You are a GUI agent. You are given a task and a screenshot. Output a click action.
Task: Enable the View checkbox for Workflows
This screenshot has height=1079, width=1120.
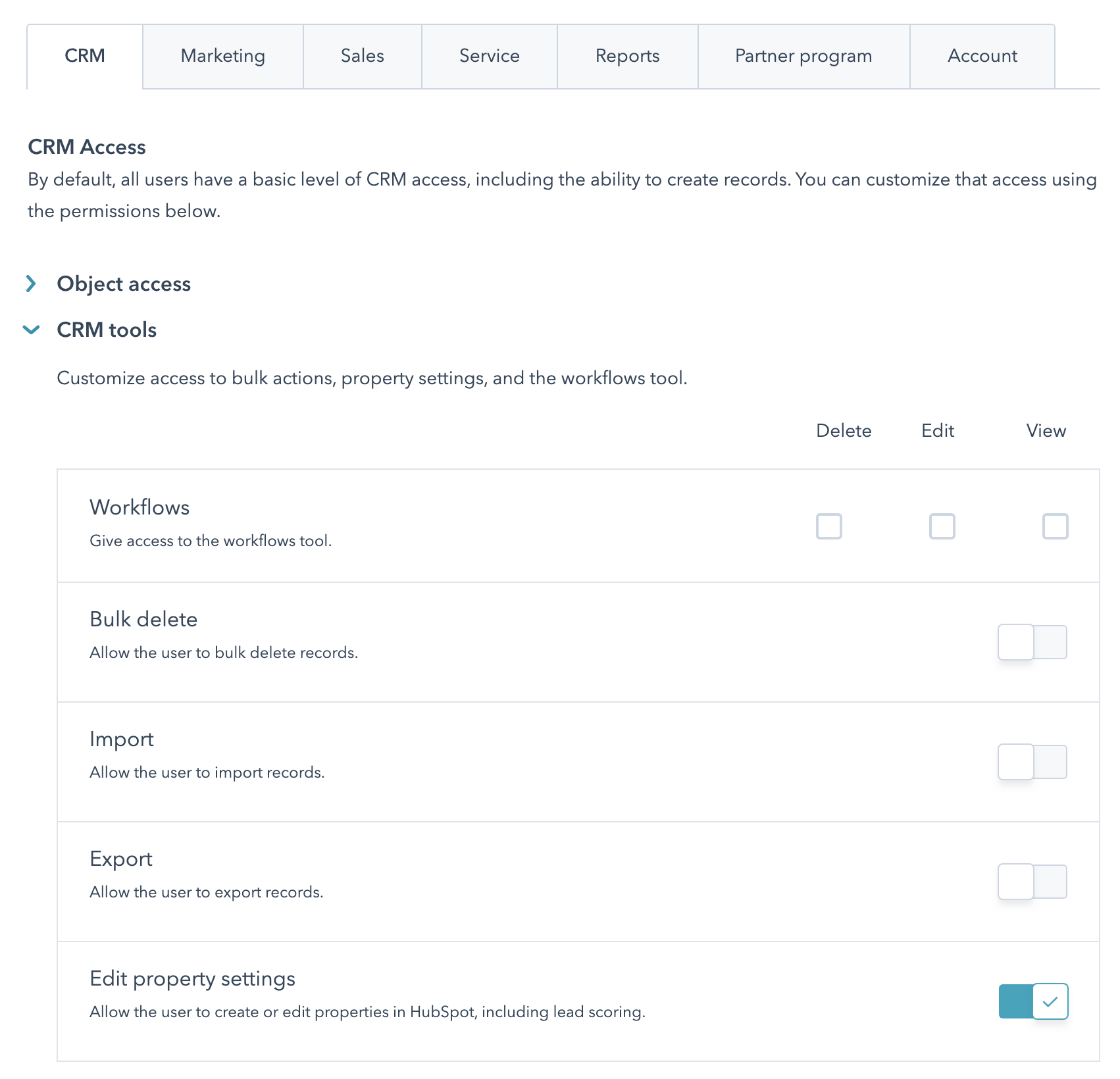tap(1056, 526)
